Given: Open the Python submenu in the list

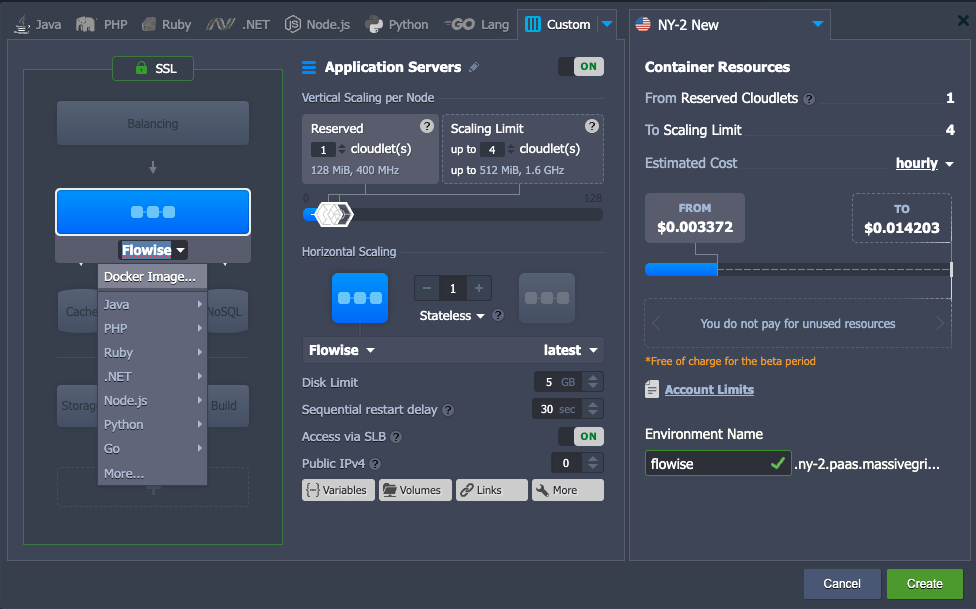Looking at the screenshot, I should 152,425.
